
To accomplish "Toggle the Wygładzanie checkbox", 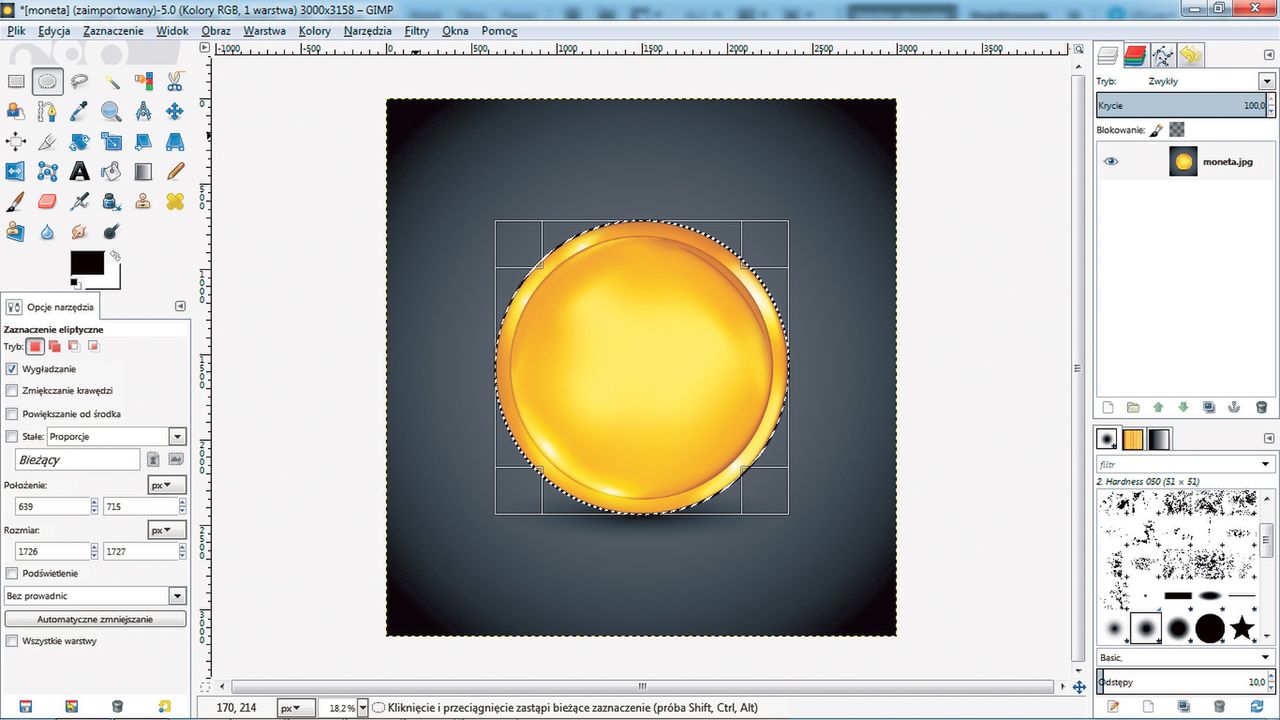I will 12,369.
